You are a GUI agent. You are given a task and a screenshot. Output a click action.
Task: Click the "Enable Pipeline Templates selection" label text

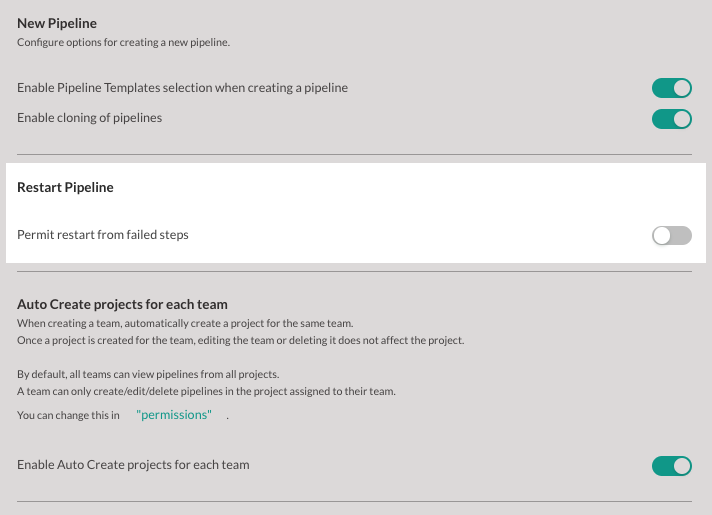[183, 88]
